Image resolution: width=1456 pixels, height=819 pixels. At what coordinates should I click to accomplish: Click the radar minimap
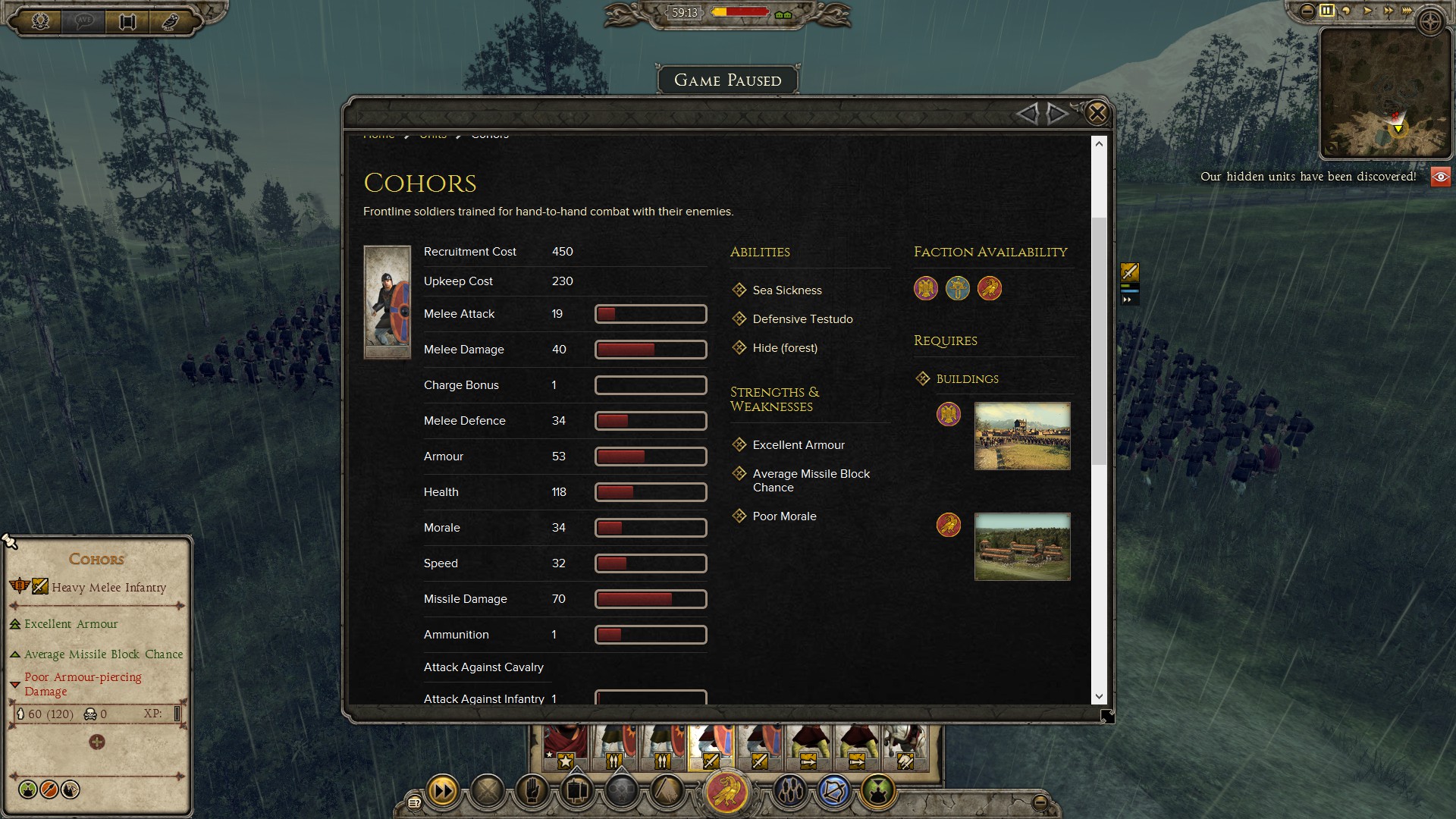(x=1385, y=93)
